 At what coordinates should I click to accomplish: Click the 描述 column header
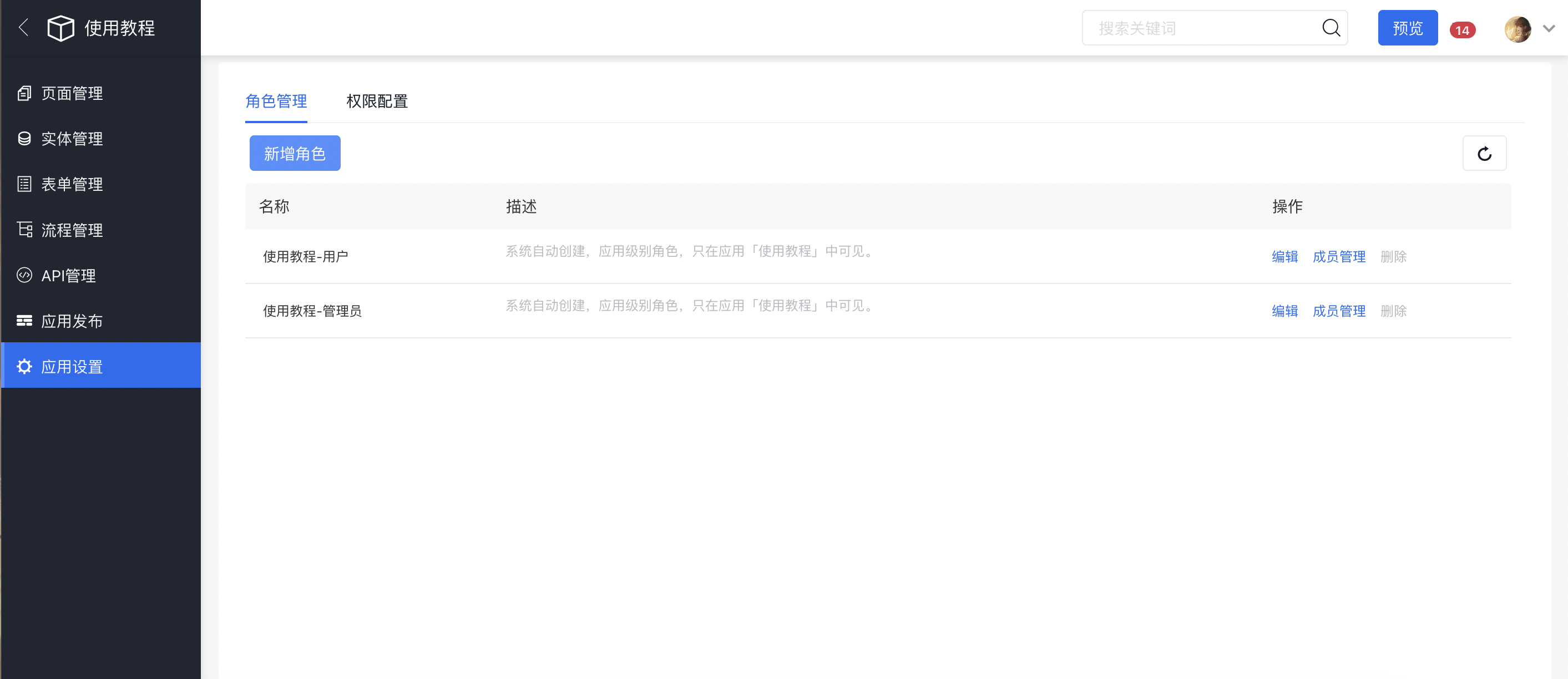tap(521, 207)
